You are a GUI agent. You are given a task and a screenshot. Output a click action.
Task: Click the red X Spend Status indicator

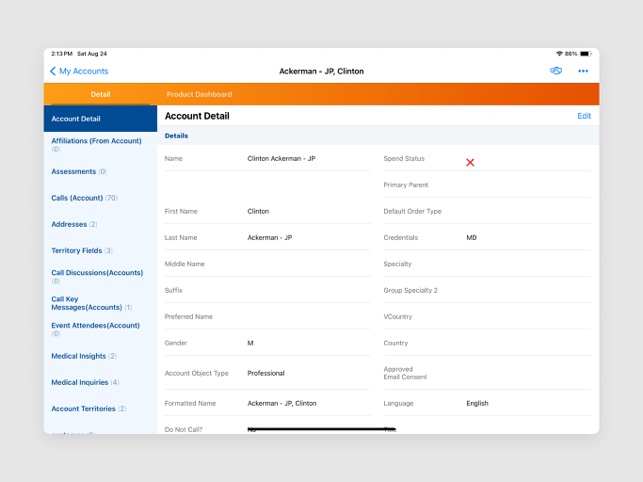click(470, 162)
